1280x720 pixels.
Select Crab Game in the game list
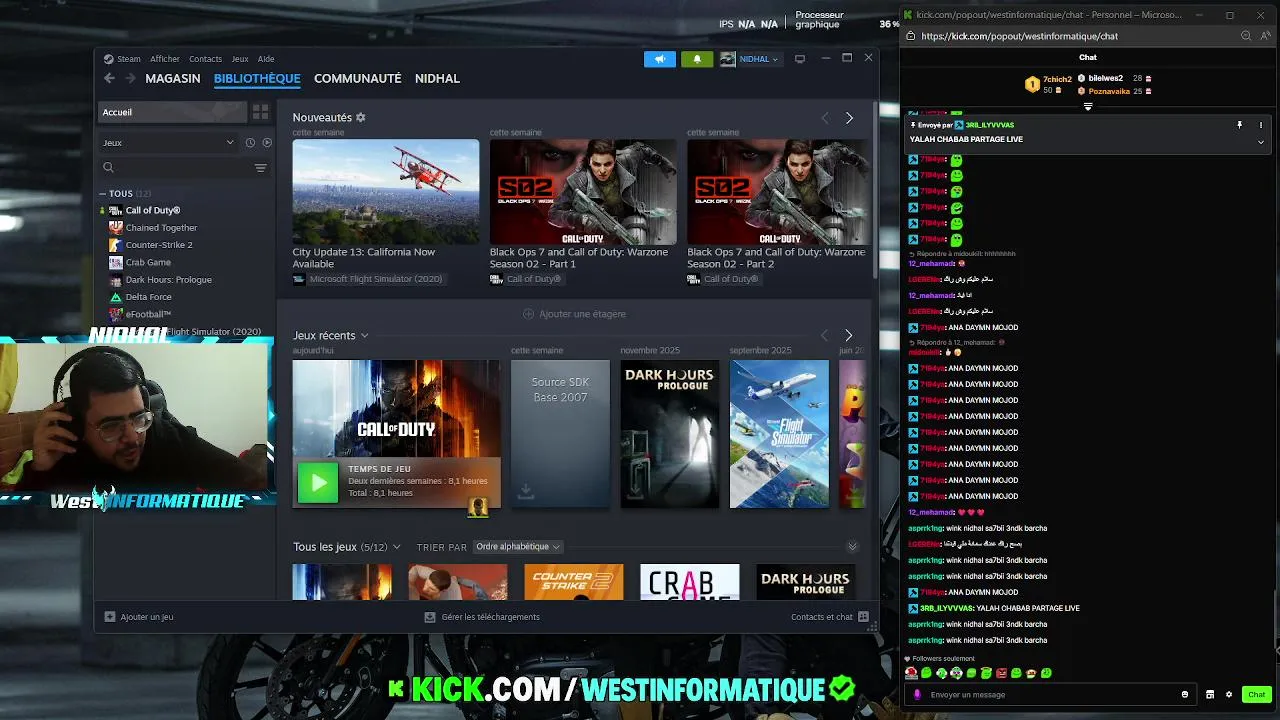point(148,262)
